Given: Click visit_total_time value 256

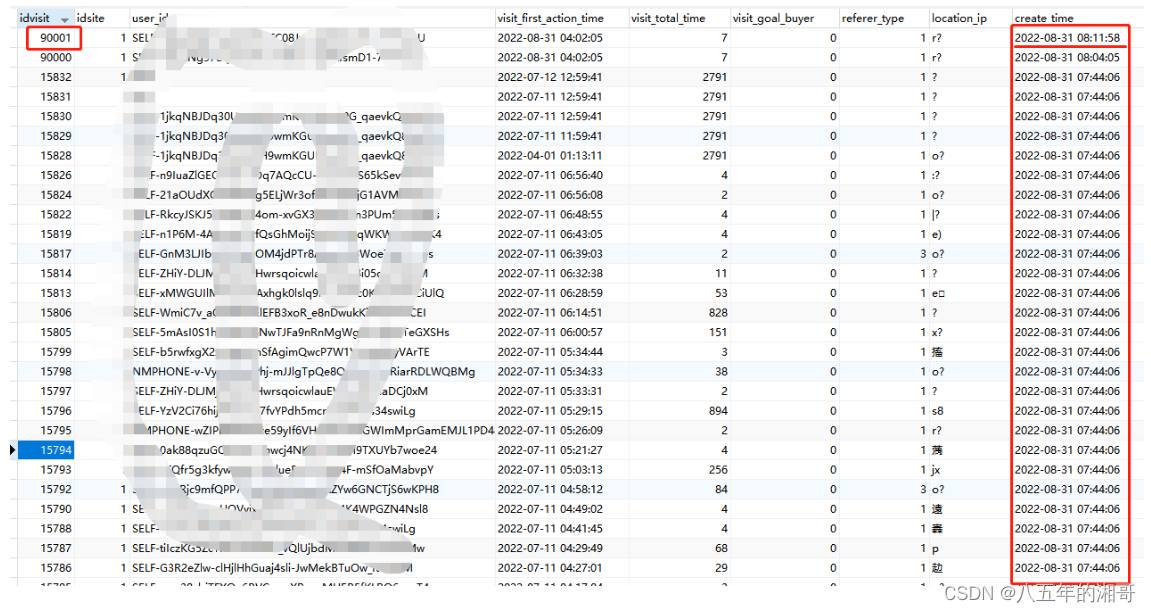Looking at the screenshot, I should click(718, 470).
